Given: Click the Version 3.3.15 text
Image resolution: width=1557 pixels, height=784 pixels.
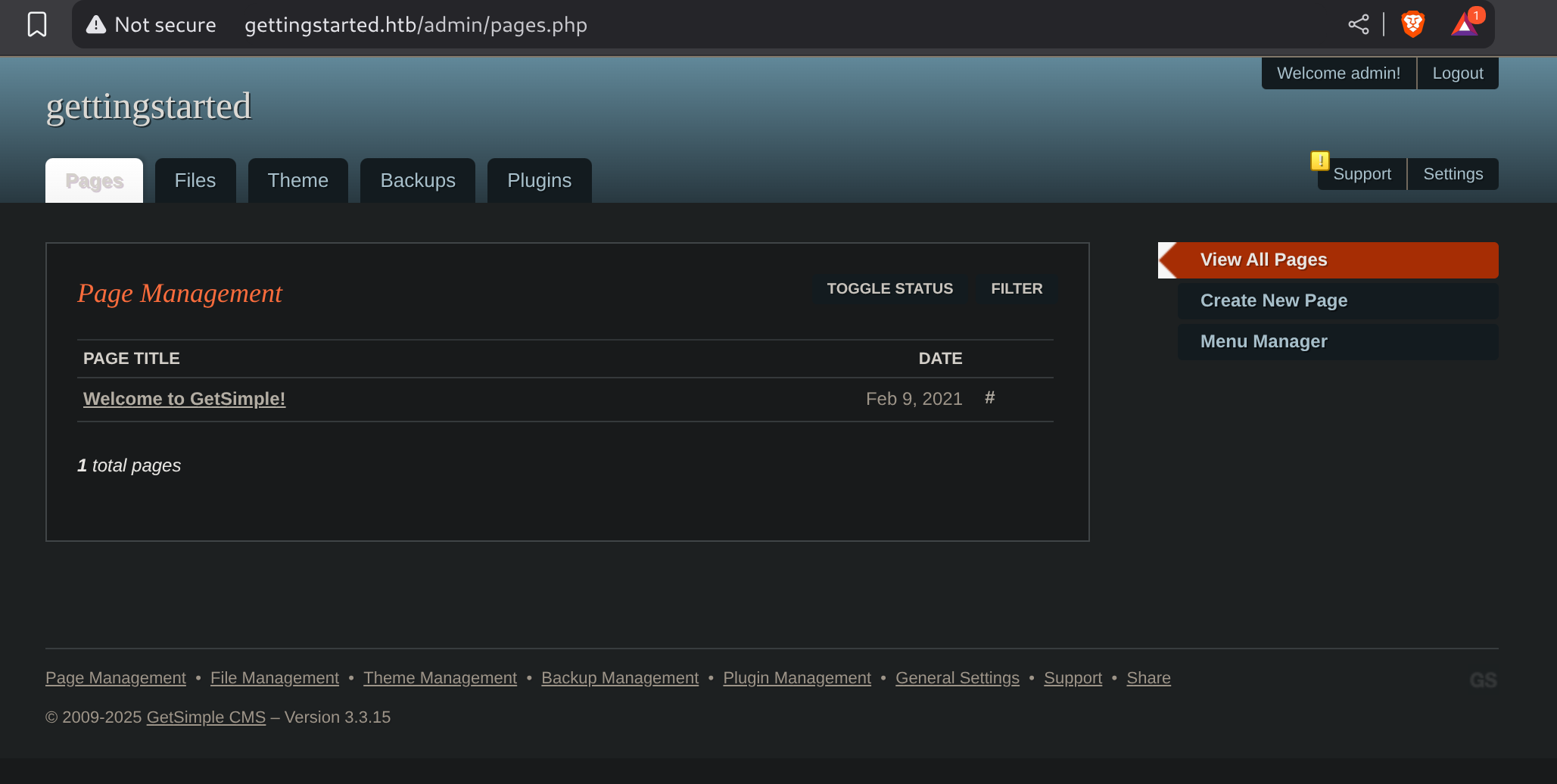Looking at the screenshot, I should point(338,717).
